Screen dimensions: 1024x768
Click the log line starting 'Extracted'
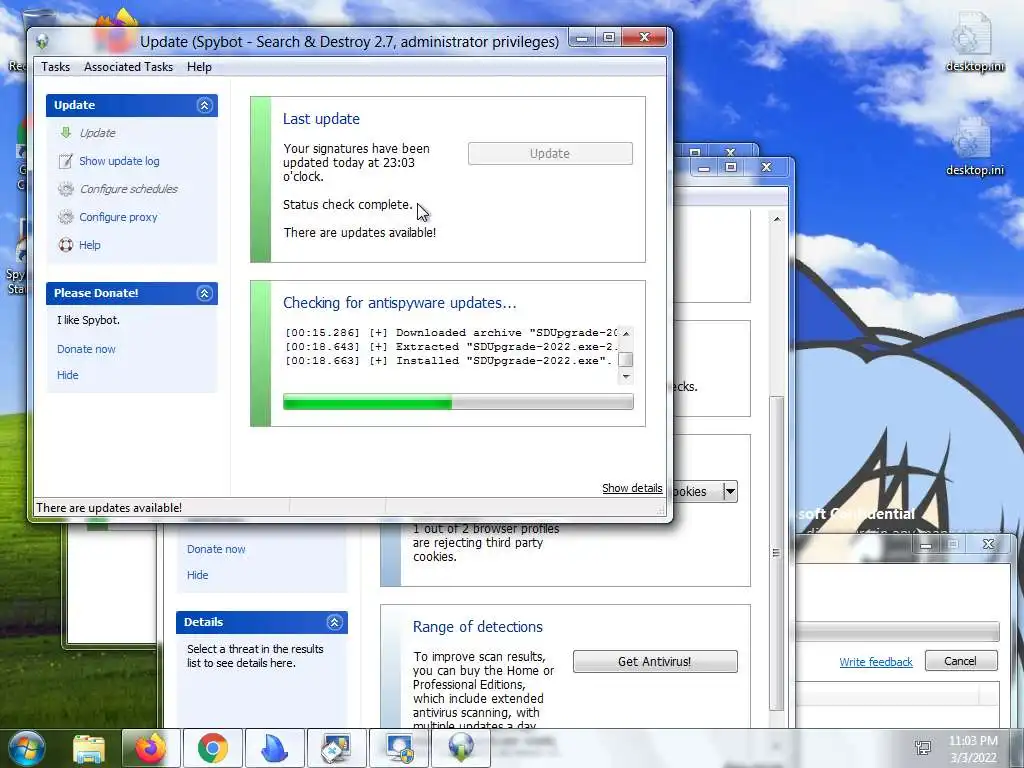coord(451,346)
